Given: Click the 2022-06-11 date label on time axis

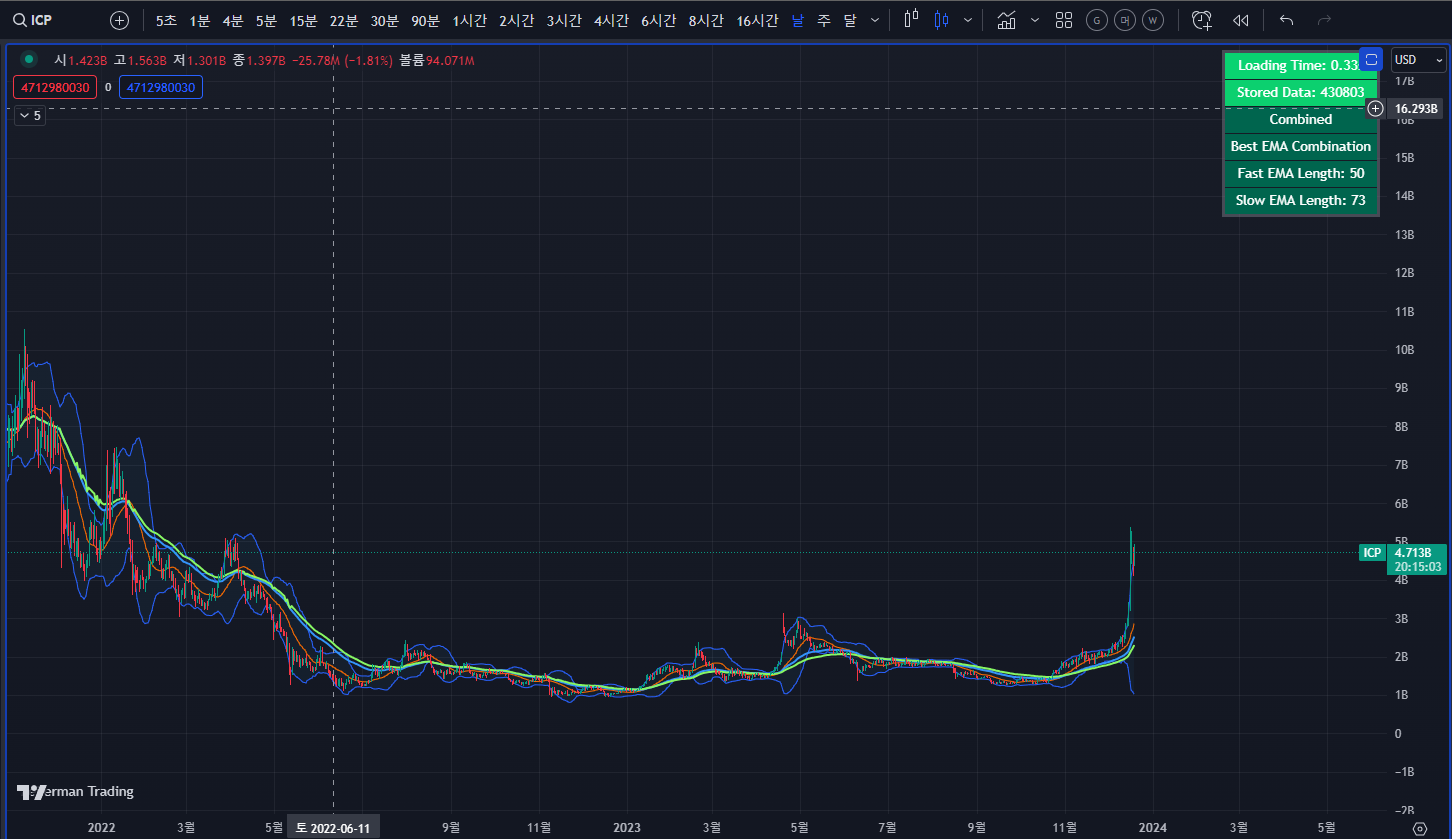Looking at the screenshot, I should tap(333, 828).
